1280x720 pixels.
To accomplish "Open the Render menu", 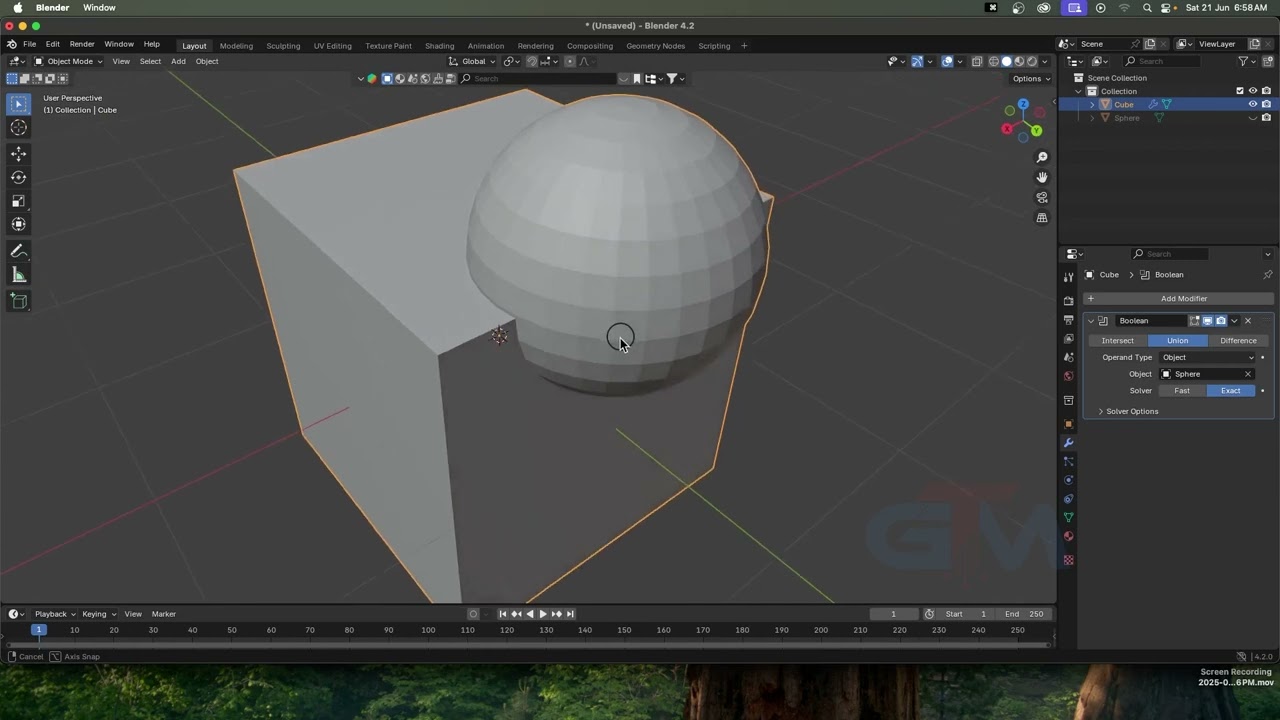I will tap(82, 45).
